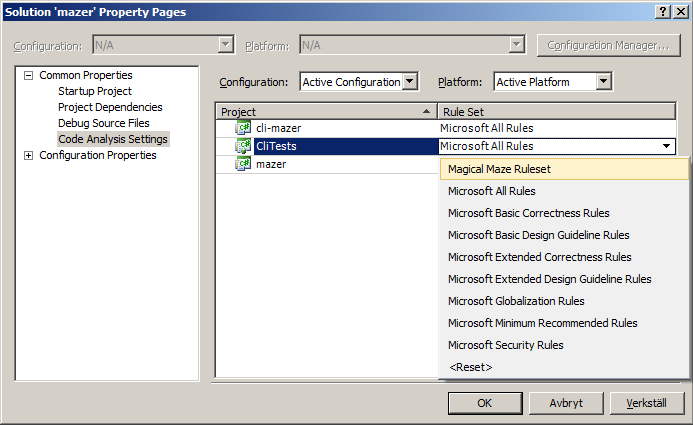Select Microsoft Globalization Rules
693x425 pixels.
point(564,301)
